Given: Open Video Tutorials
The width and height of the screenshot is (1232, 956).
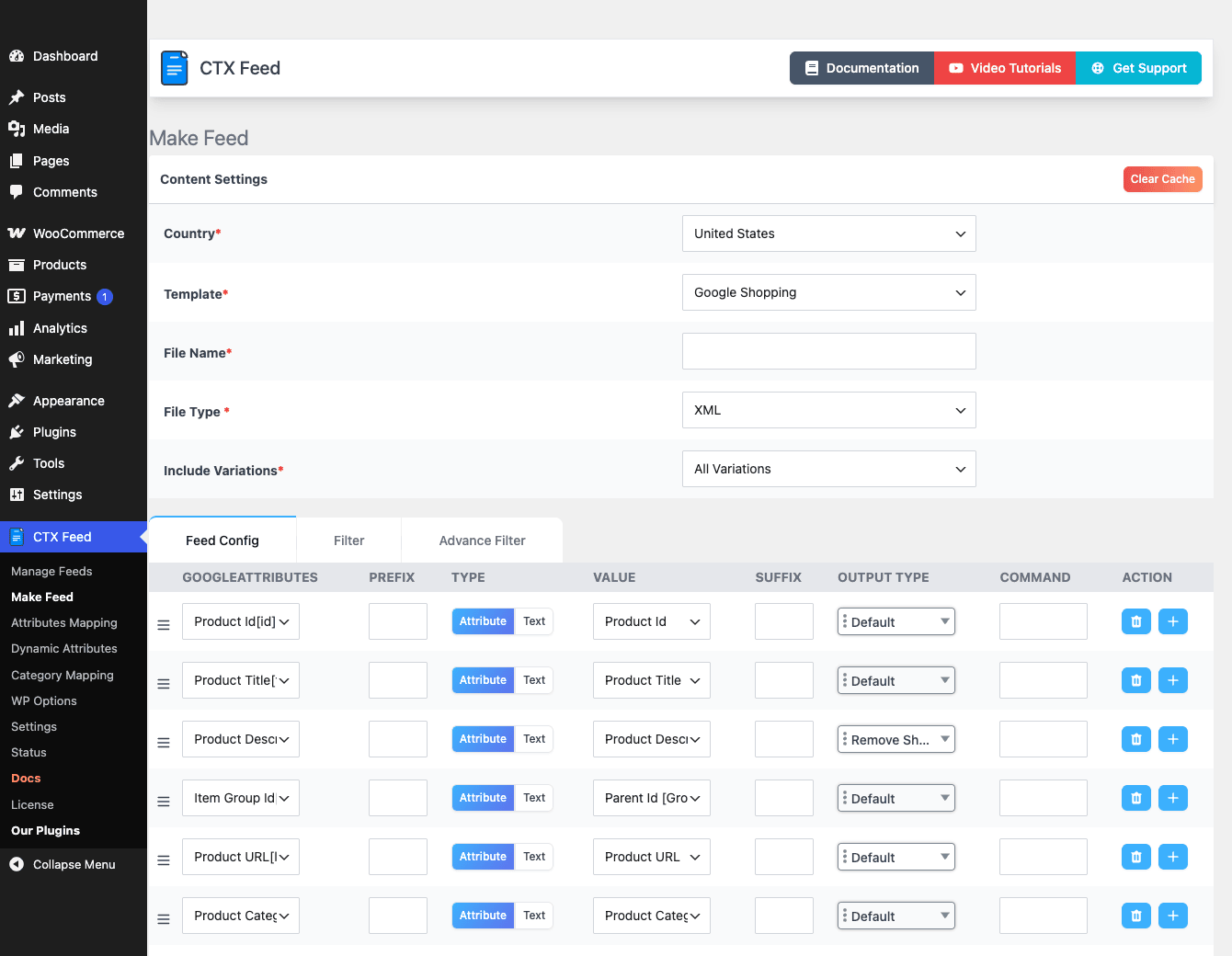Looking at the screenshot, I should click(1005, 68).
